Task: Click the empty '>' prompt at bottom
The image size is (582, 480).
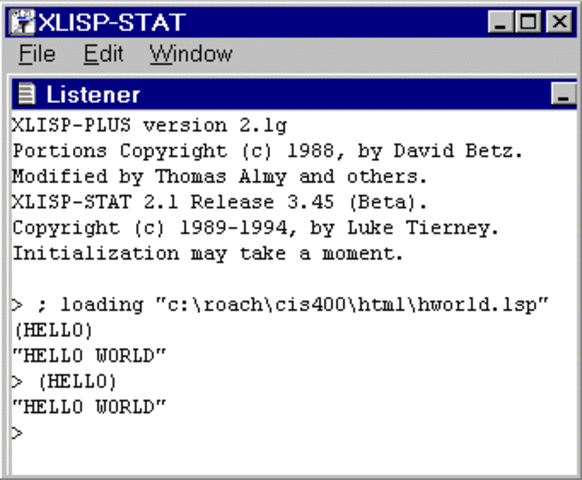Action: click(x=17, y=433)
